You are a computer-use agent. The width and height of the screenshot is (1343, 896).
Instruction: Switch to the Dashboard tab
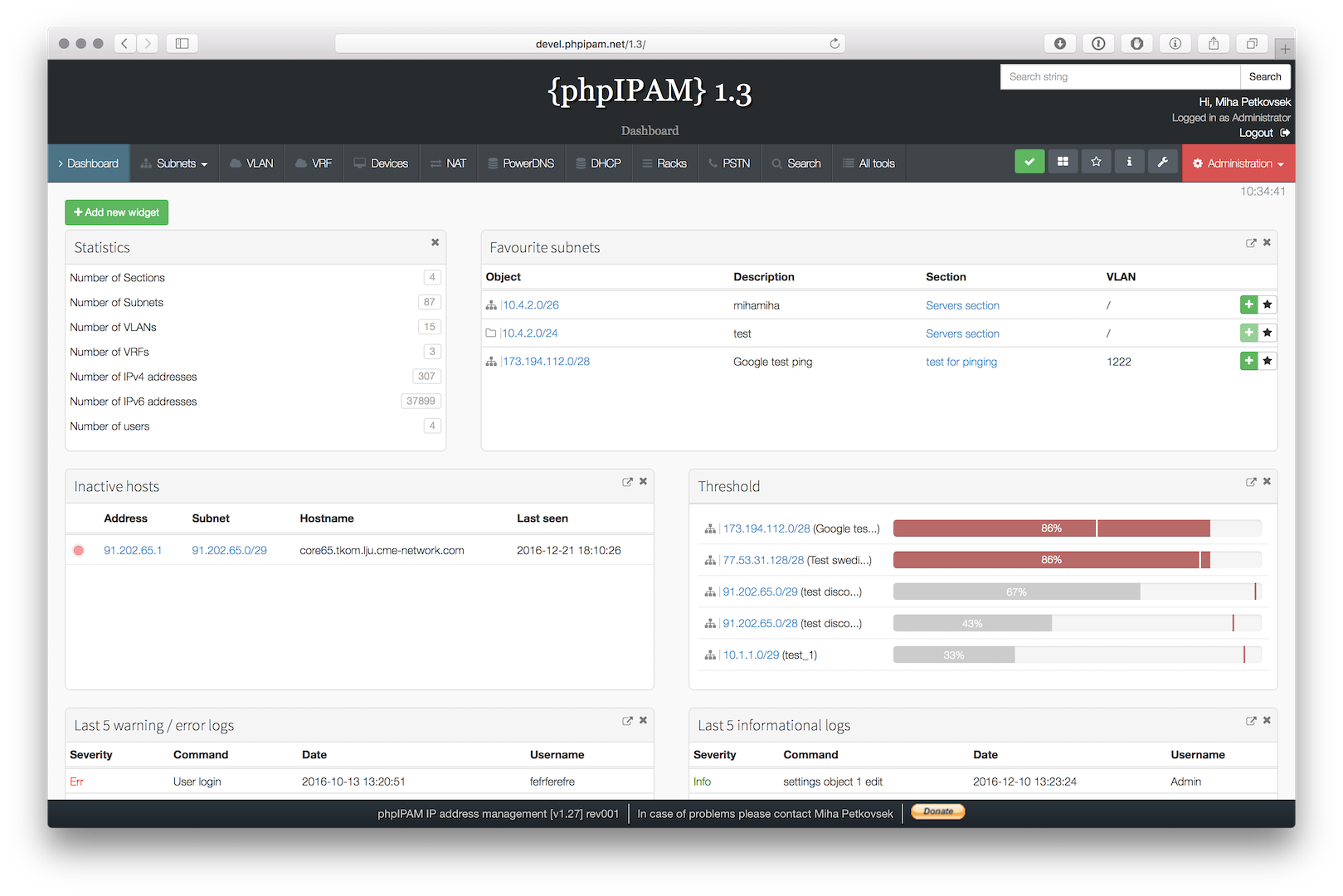click(x=88, y=163)
